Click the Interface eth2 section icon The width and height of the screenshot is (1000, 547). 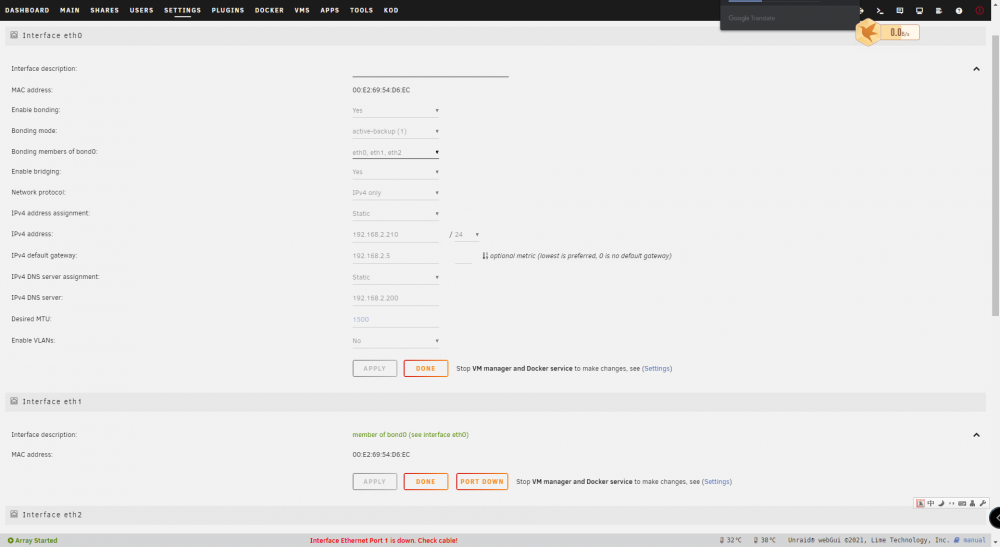coord(14,514)
